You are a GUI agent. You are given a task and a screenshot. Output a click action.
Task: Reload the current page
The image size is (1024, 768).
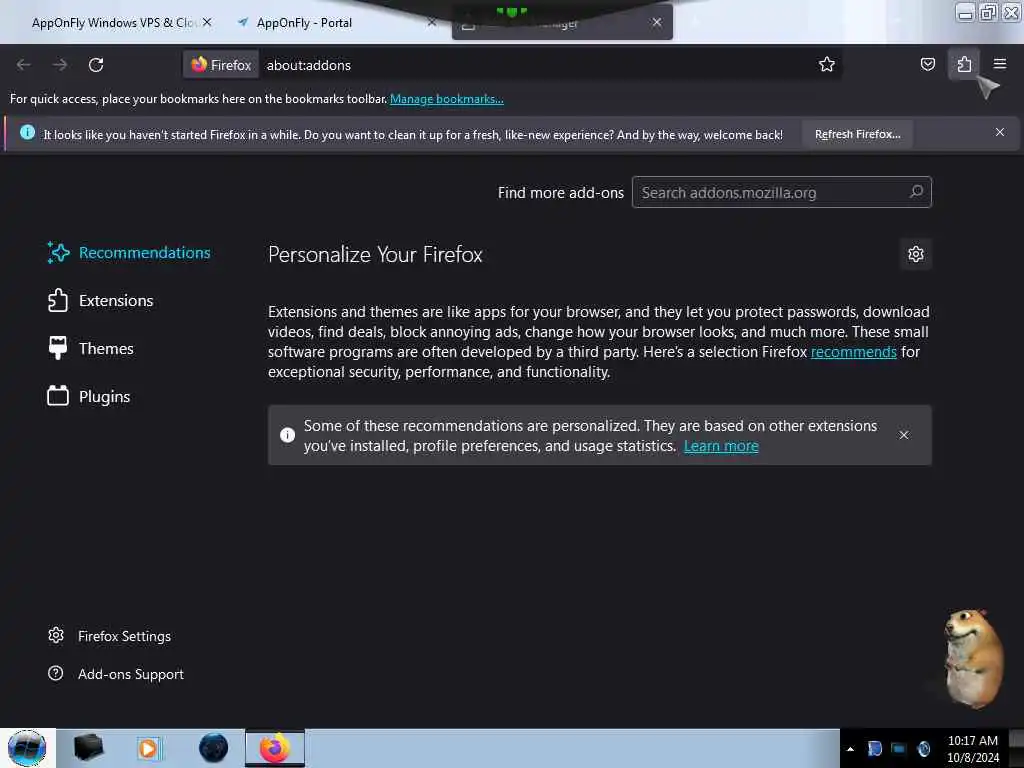click(96, 65)
